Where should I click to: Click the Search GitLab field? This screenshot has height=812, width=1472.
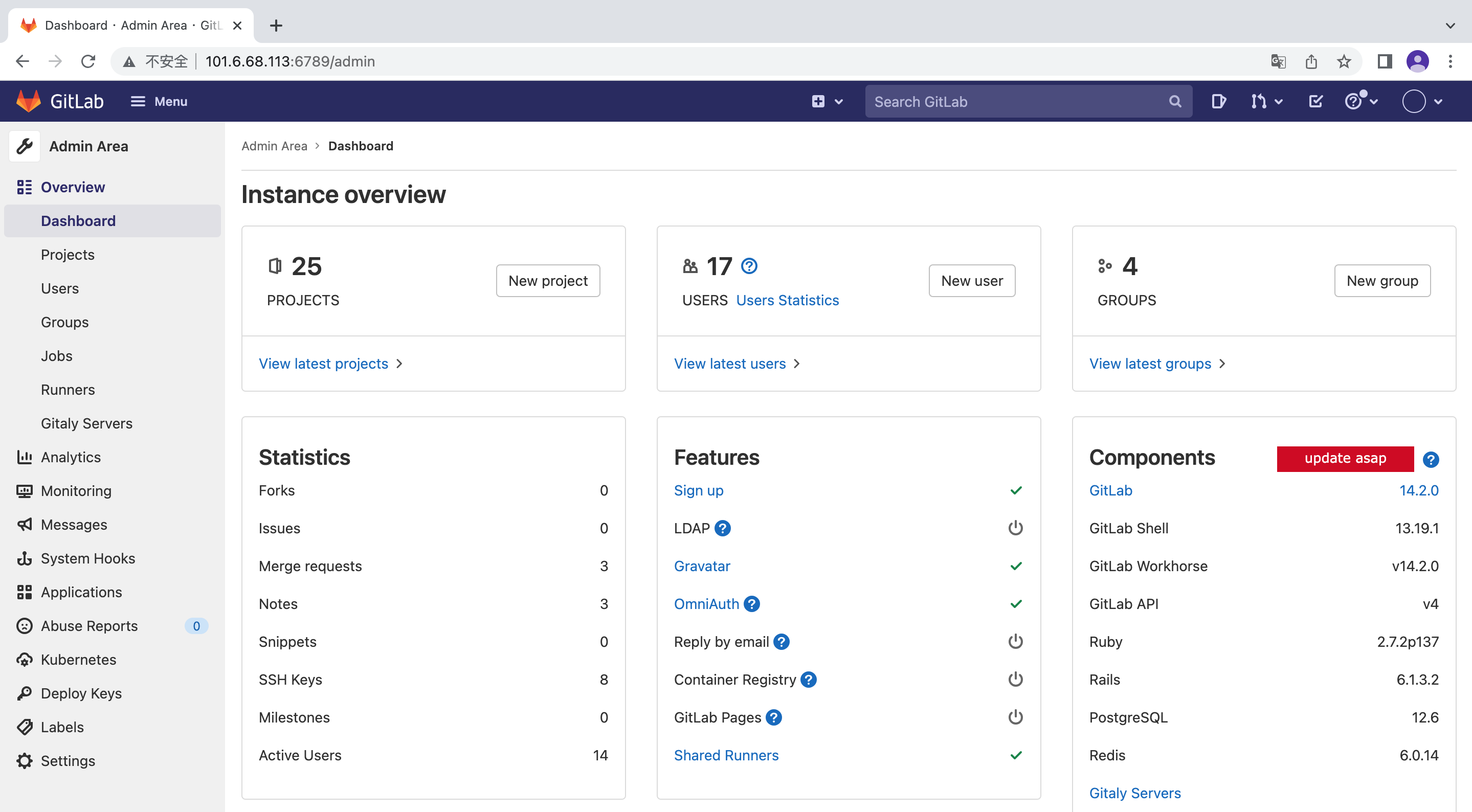[1028, 101]
